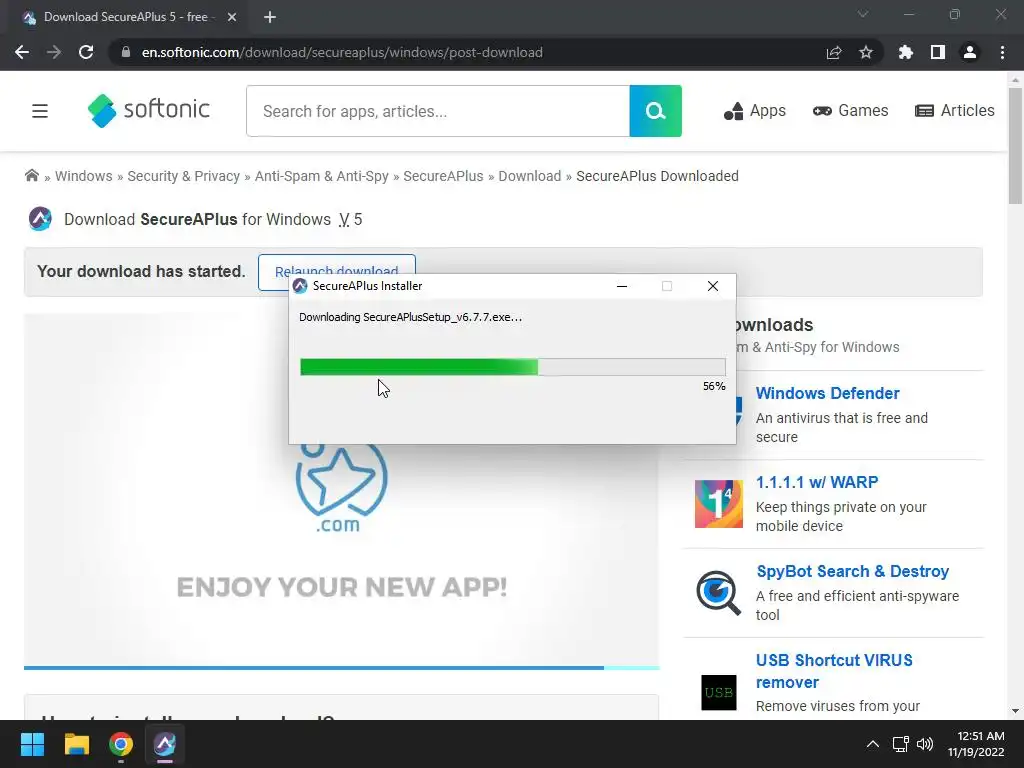Click the address bar URL
The width and height of the screenshot is (1024, 768).
tap(342, 52)
